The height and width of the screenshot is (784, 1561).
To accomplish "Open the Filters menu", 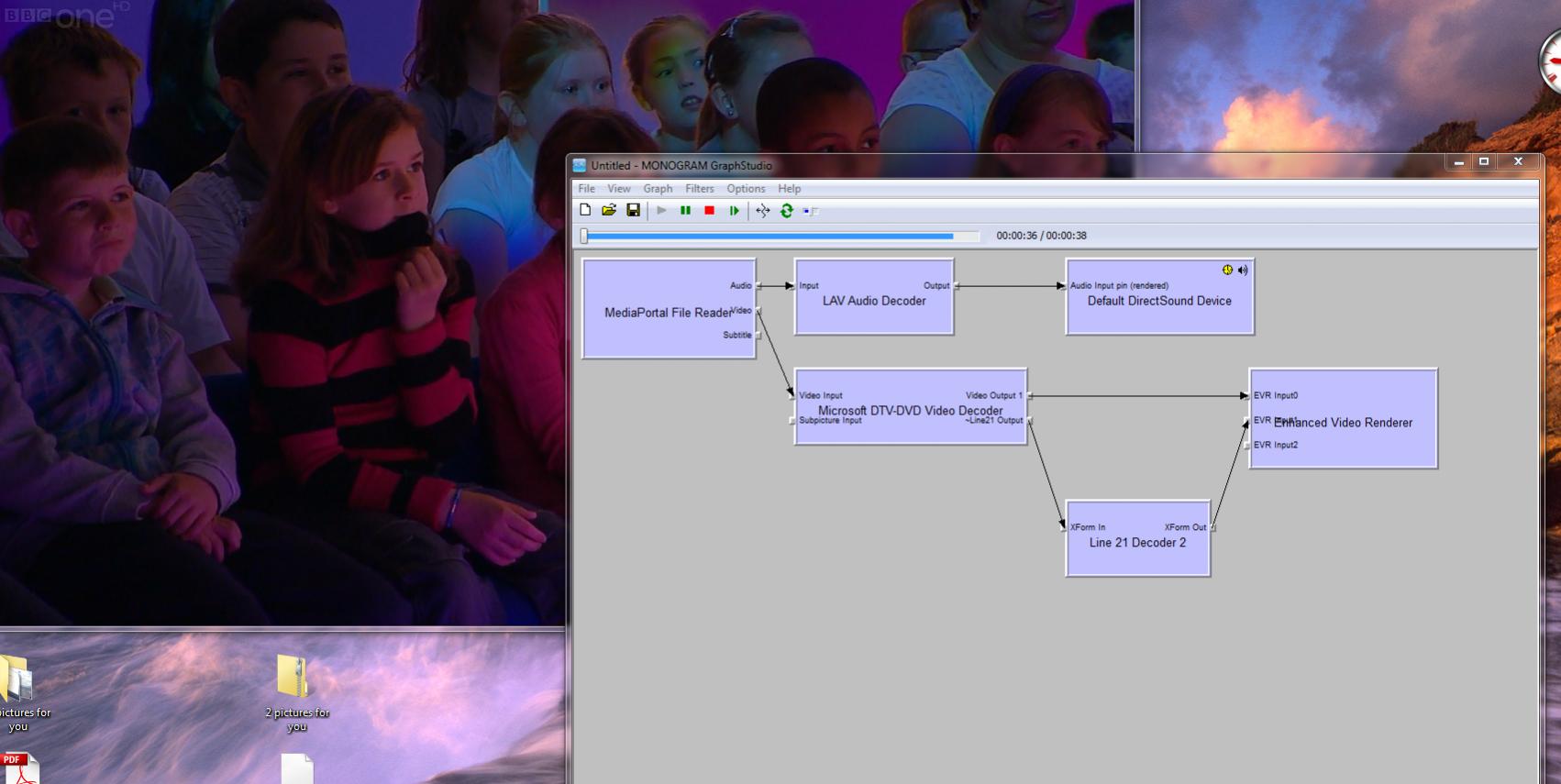I will (699, 189).
